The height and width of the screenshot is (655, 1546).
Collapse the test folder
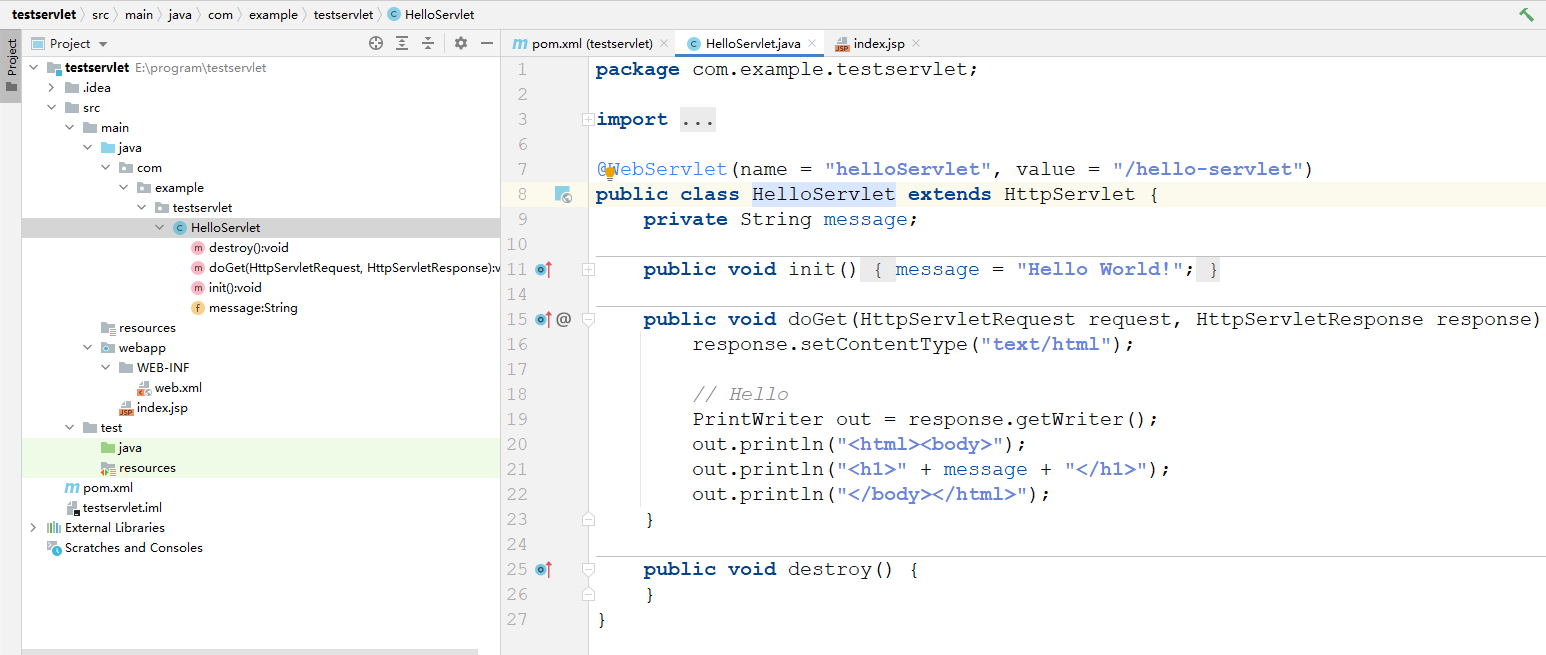(x=70, y=428)
